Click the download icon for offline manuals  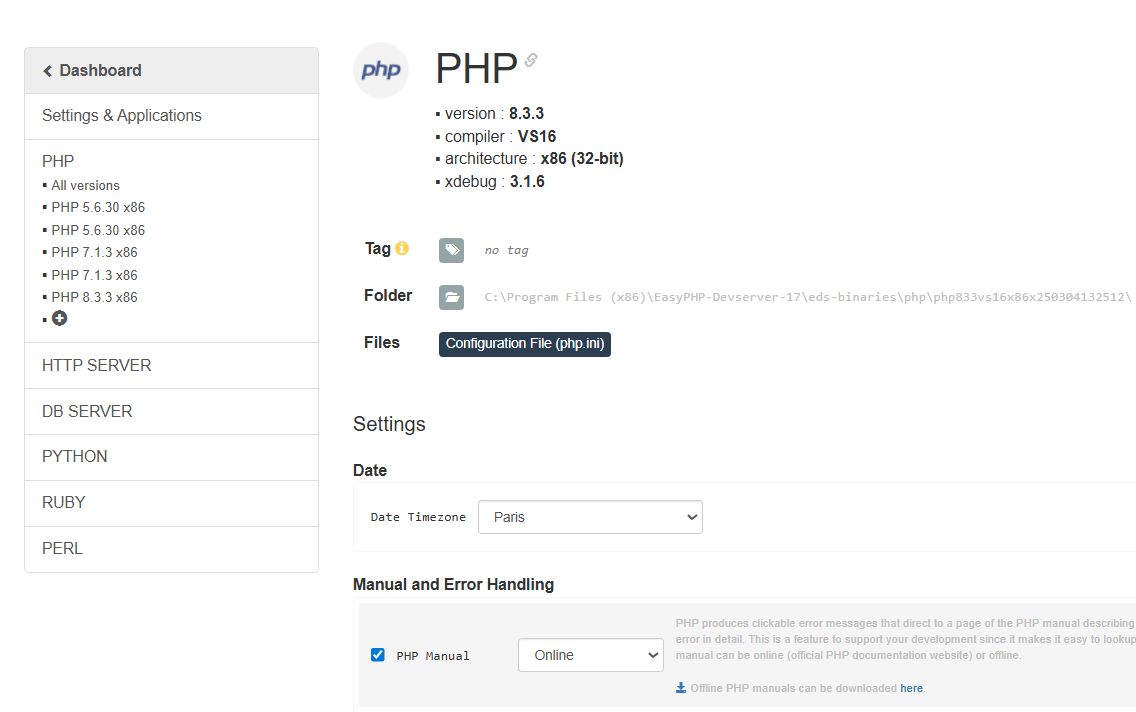(x=681, y=687)
